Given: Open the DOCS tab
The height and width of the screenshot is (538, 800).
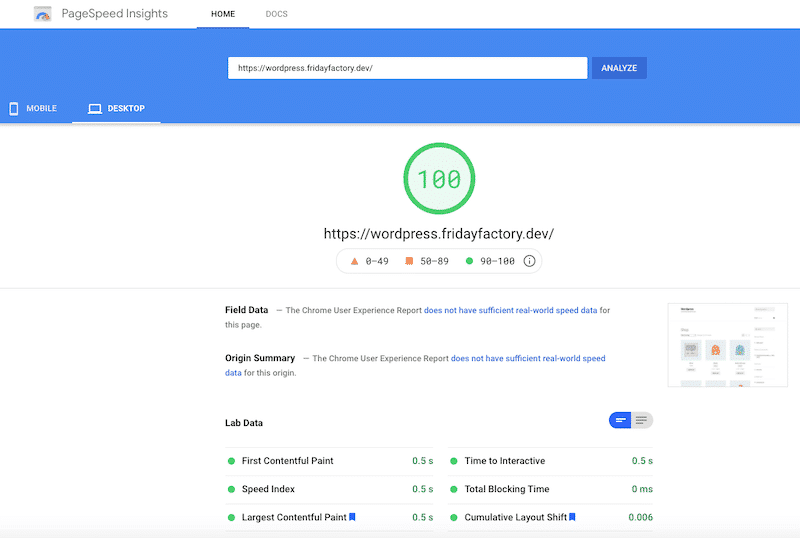Looking at the screenshot, I should pos(276,15).
